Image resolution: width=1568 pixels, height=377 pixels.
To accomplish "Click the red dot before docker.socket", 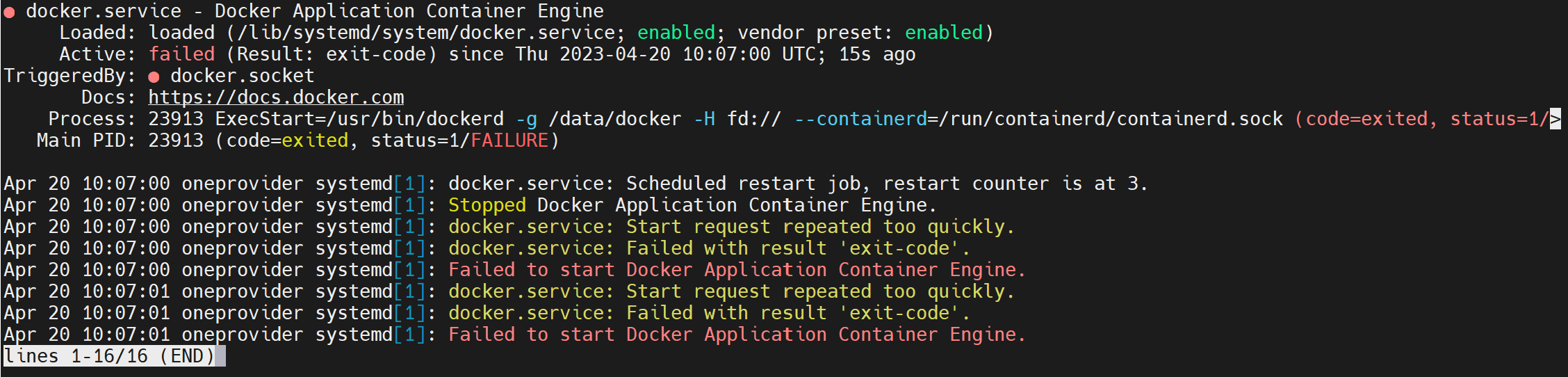I will click(x=154, y=77).
